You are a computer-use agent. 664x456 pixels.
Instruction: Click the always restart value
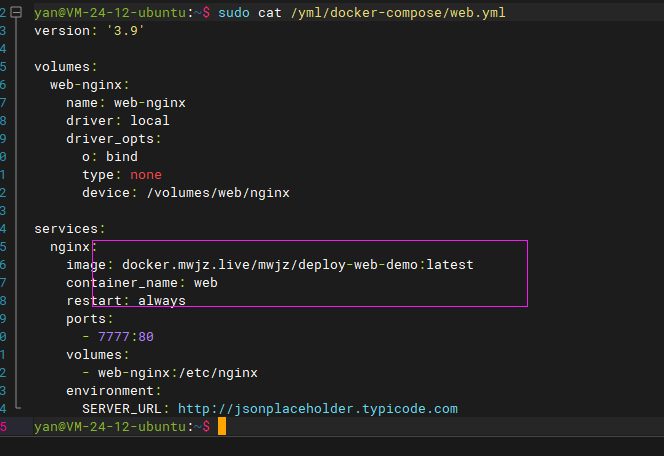click(x=162, y=301)
